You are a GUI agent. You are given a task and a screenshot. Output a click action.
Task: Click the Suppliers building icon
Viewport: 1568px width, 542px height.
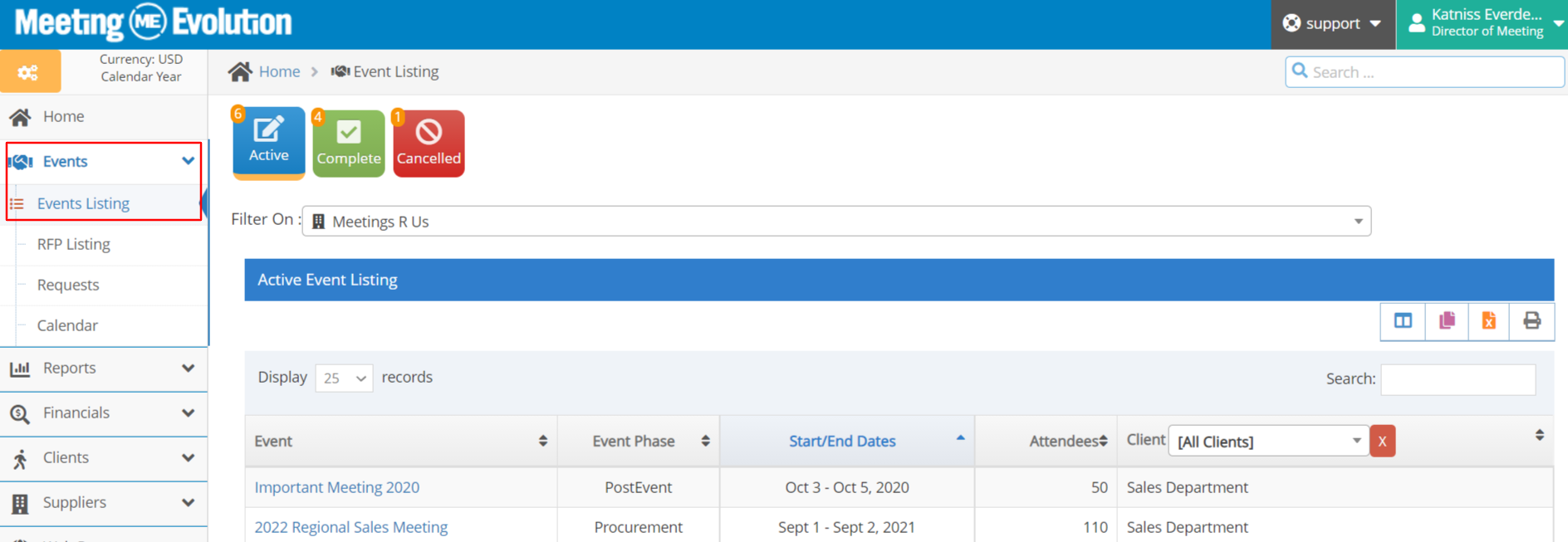pos(20,503)
